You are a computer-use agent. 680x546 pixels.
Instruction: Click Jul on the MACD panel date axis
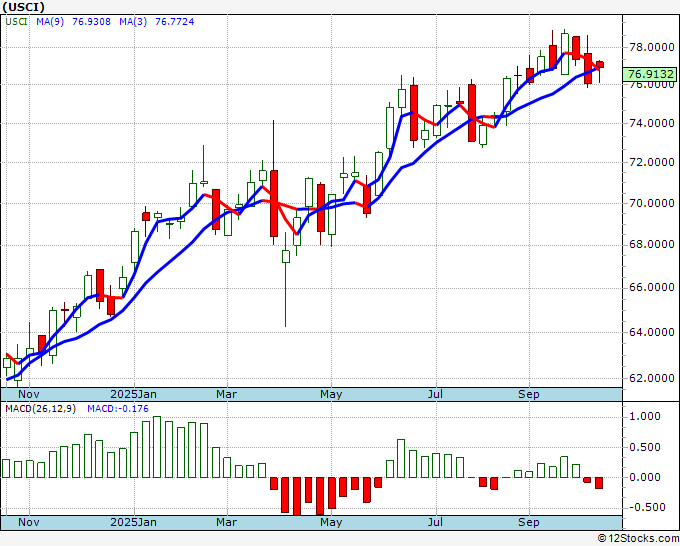tap(435, 522)
